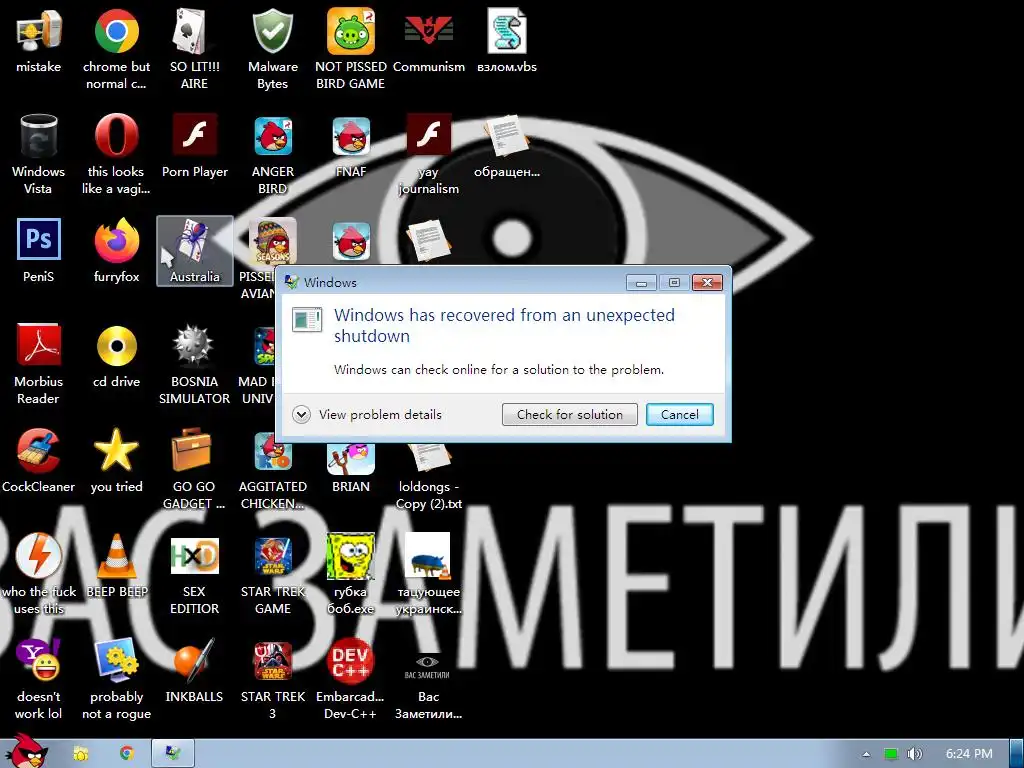Screen dimensions: 1024x768
Task: Click the green network tray icon
Action: [891, 754]
